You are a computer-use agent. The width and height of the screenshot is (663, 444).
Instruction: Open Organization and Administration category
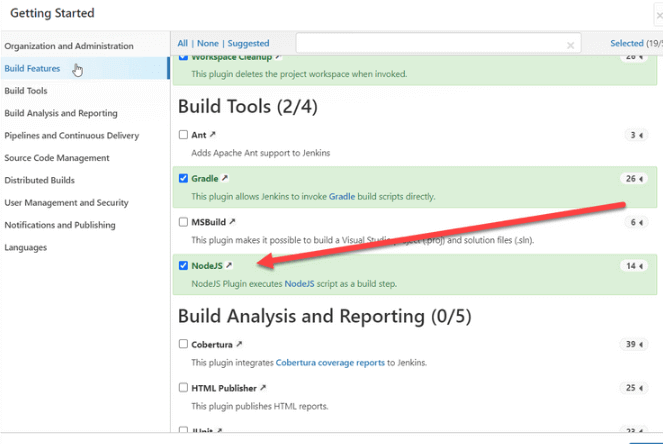(69, 46)
